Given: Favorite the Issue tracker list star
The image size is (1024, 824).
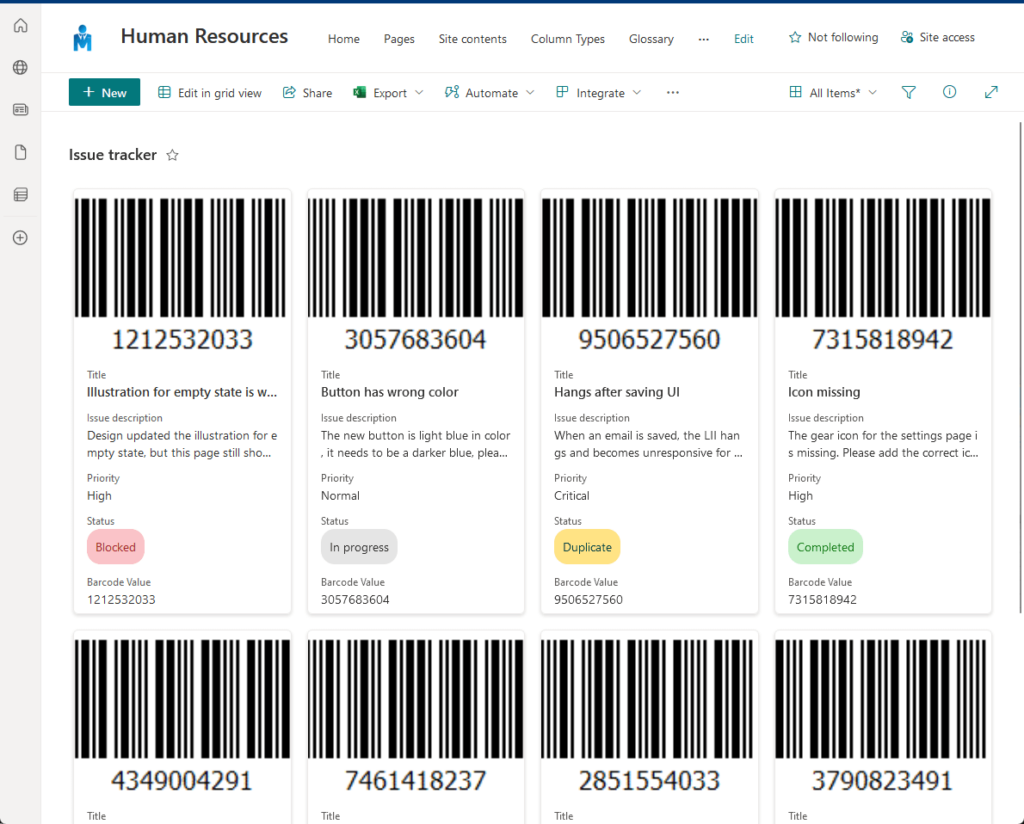Looking at the screenshot, I should (x=172, y=155).
